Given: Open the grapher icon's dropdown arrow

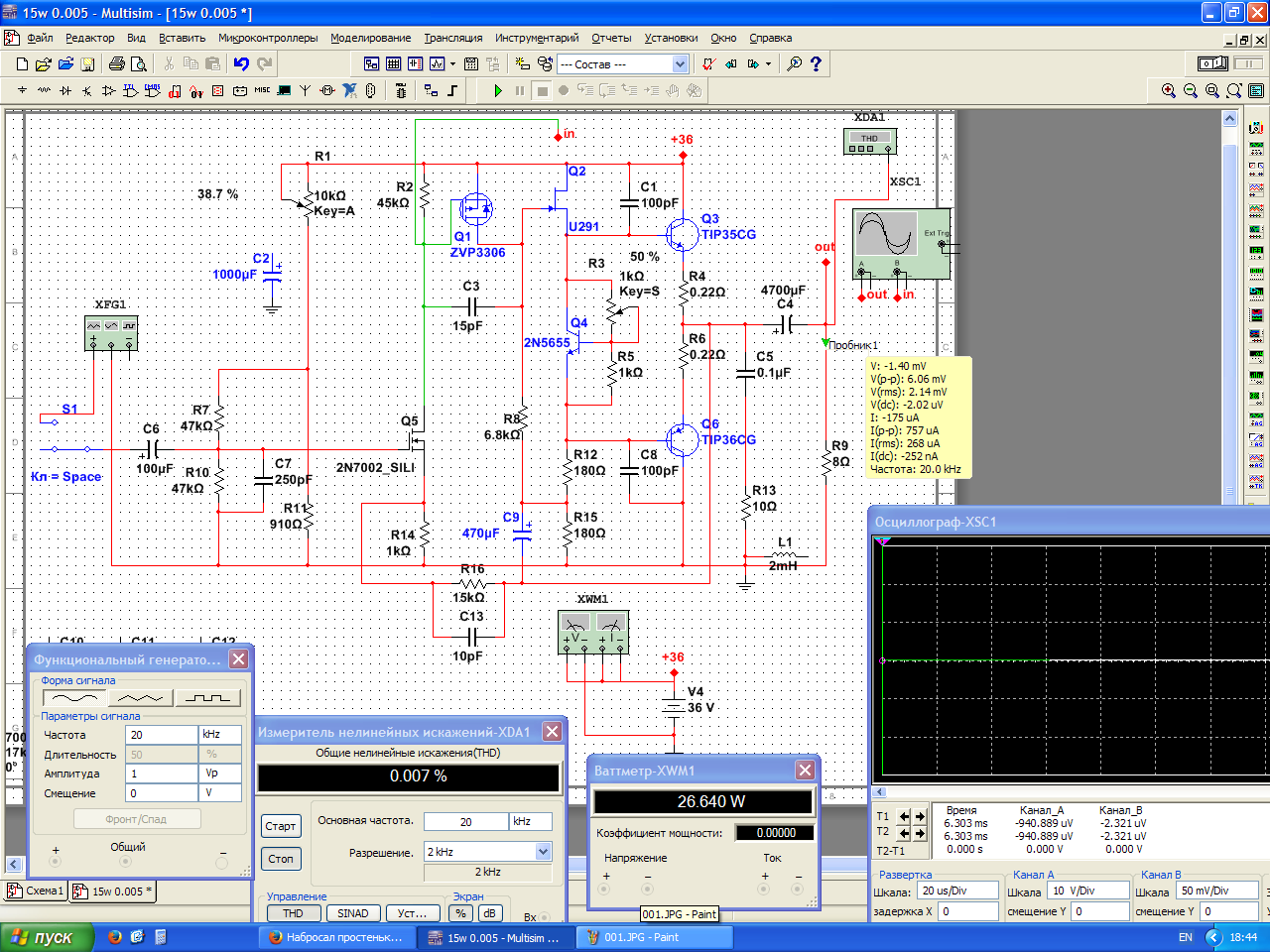Looking at the screenshot, I should 453,63.
